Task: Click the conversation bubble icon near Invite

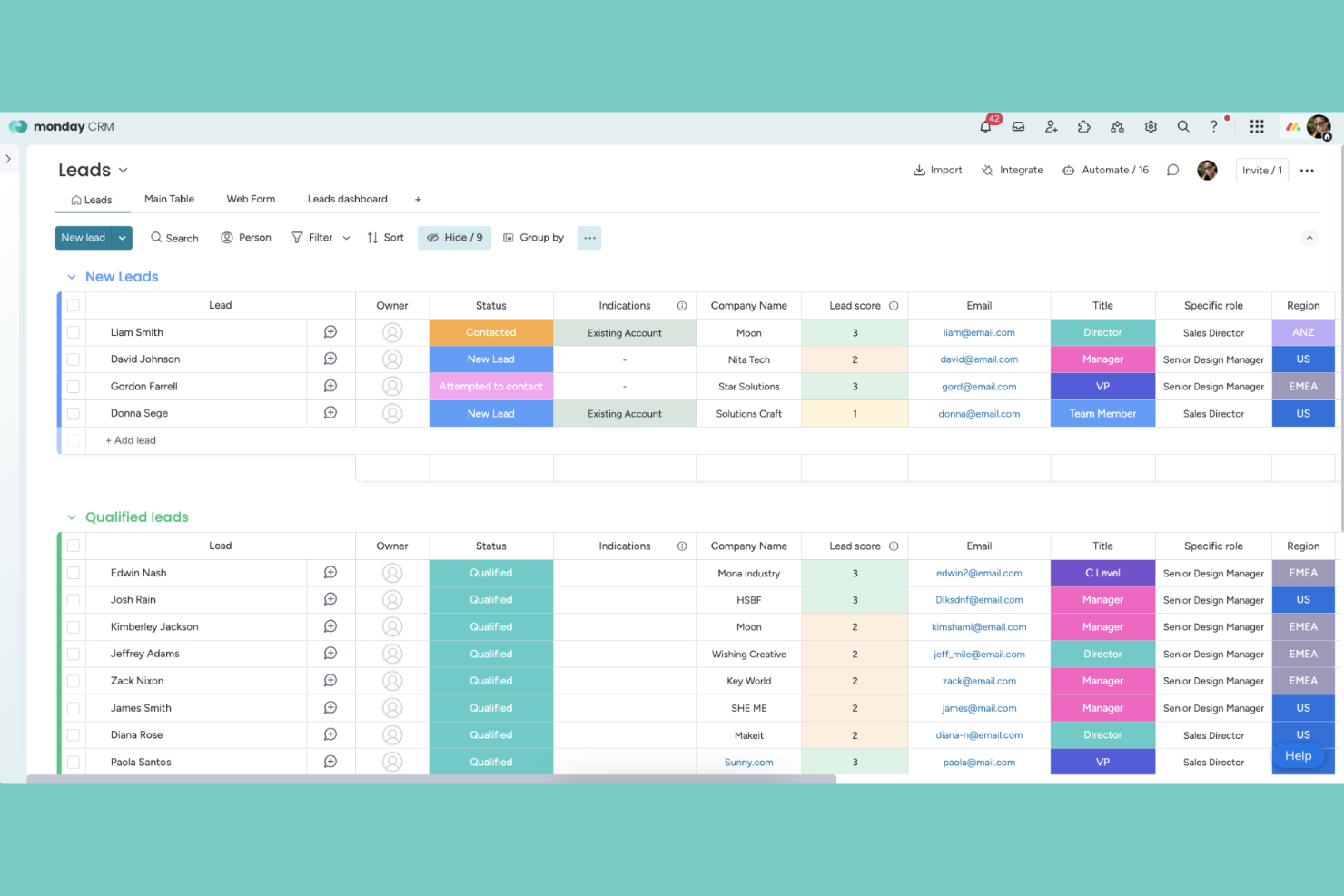Action: point(1172,170)
